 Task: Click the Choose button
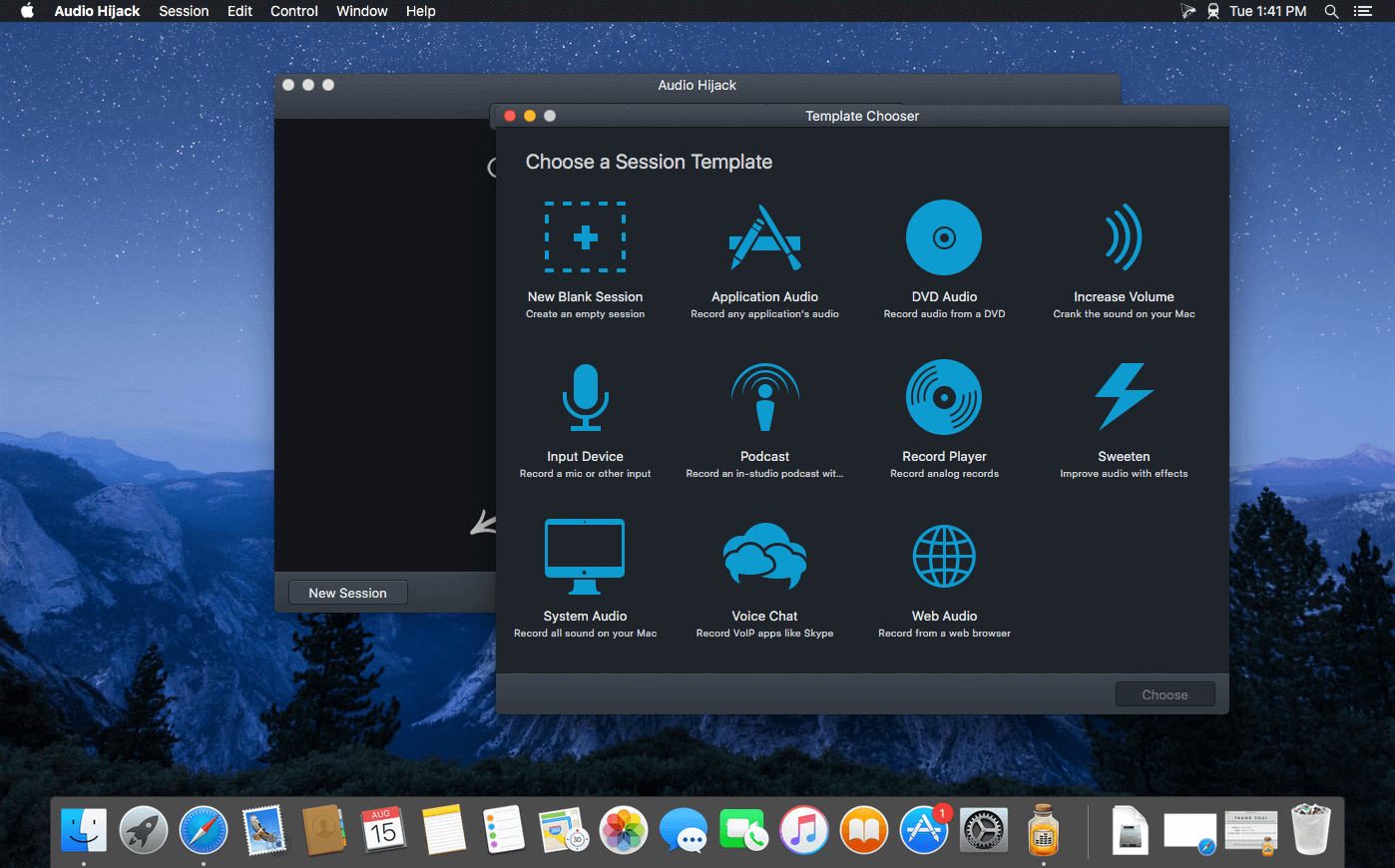pos(1164,693)
